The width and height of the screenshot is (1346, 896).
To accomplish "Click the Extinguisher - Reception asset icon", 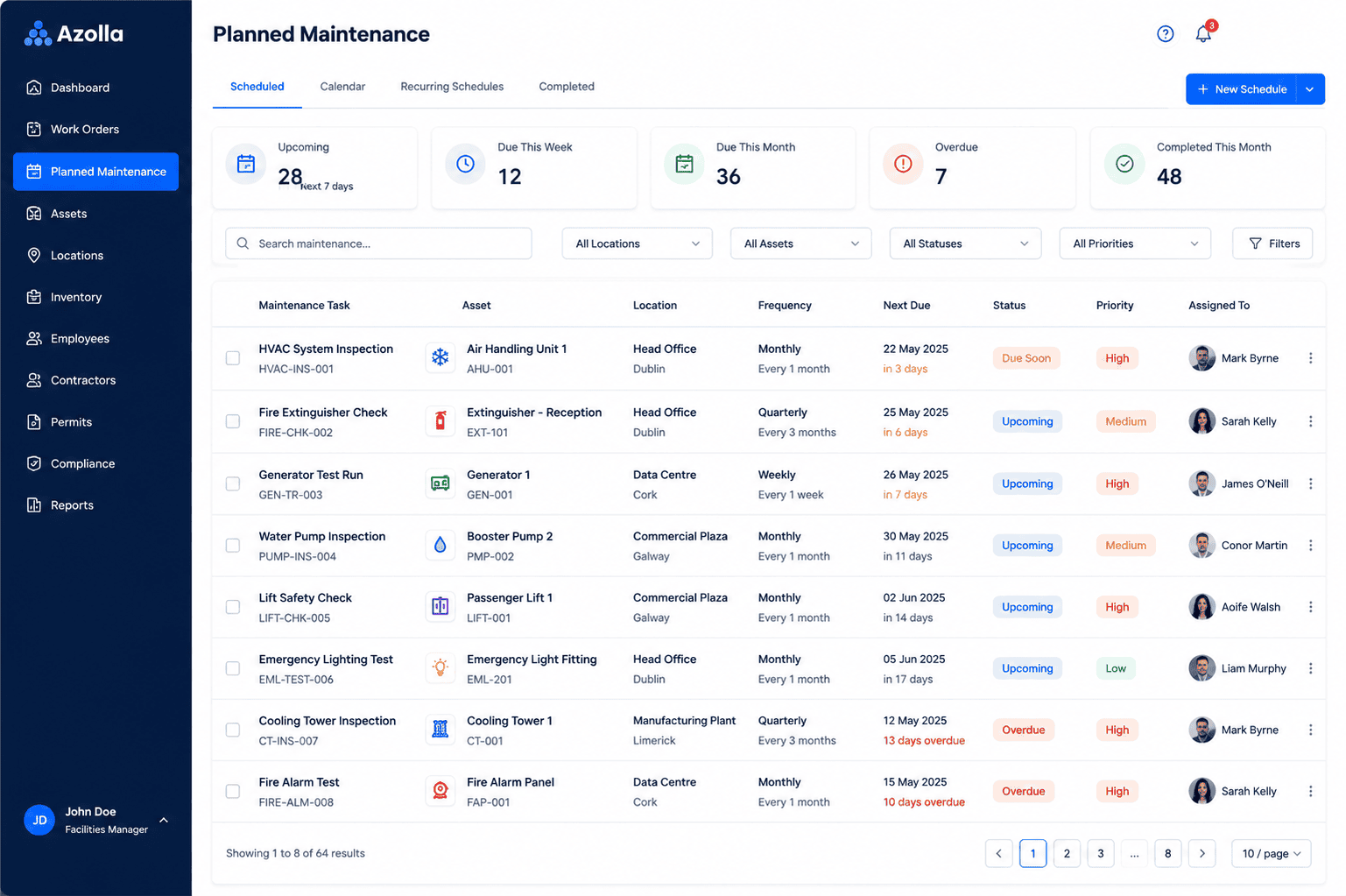I will pos(440,421).
